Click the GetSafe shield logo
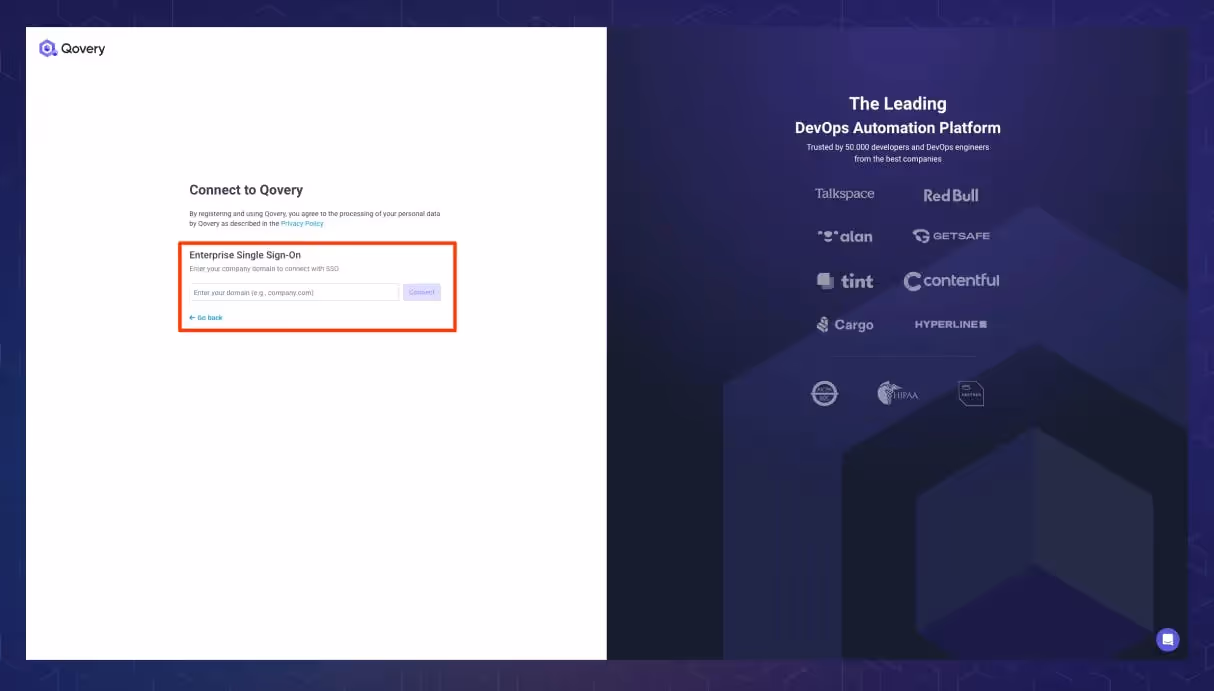Viewport: 1214px width, 691px height. [x=952, y=236]
